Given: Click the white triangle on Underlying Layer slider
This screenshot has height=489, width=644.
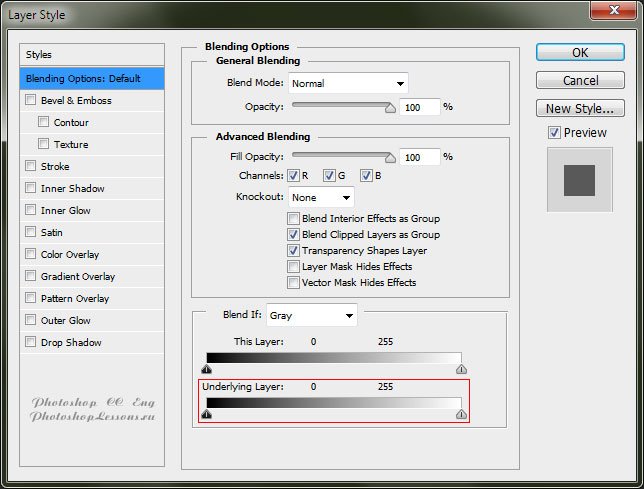Looking at the screenshot, I should tap(461, 413).
